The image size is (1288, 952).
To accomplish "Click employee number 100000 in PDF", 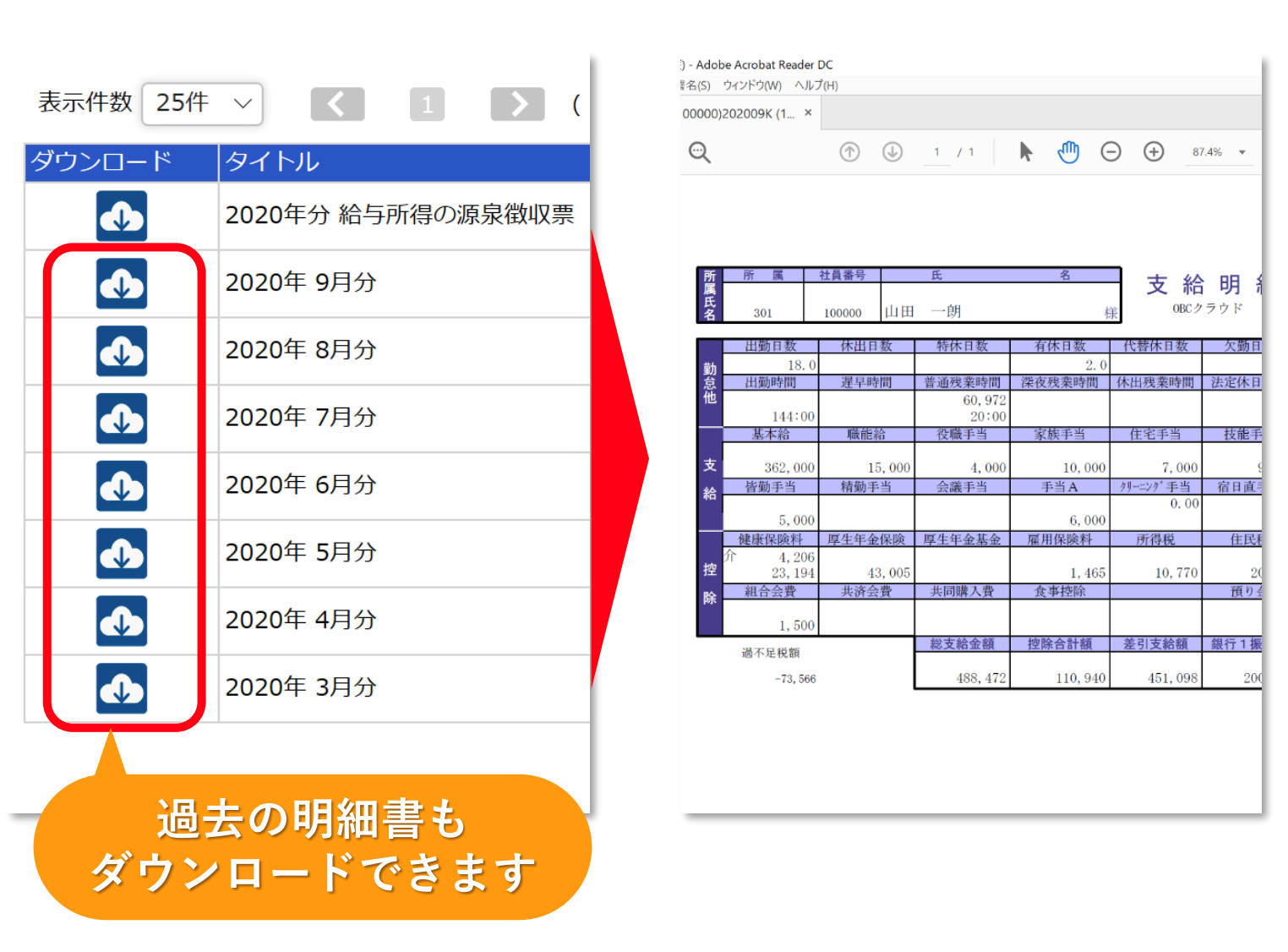I will (x=843, y=313).
